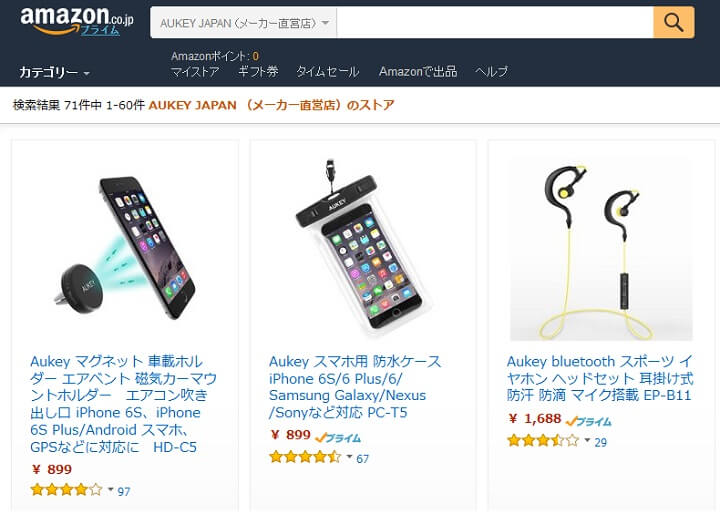Screen dimensions: 720x514
Task: Click the Prime badge beside ¥1,688 earphones
Action: (x=588, y=421)
